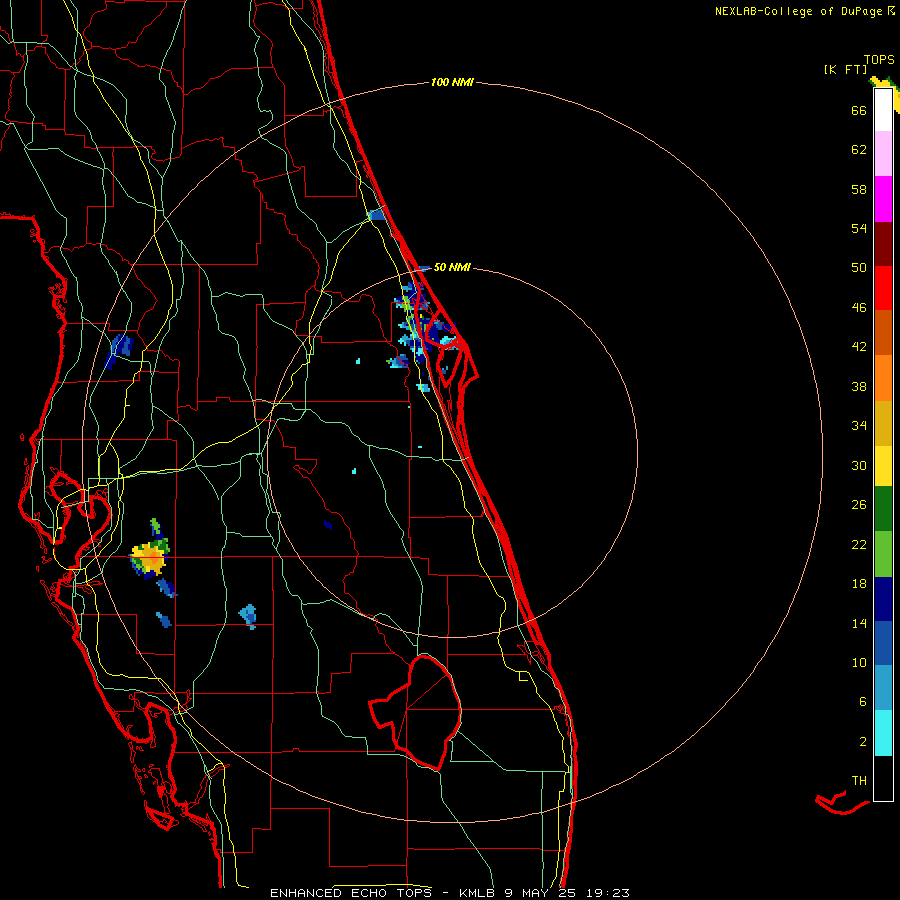Click the gold legend swatch
900x900 pixels.
(x=883, y=424)
